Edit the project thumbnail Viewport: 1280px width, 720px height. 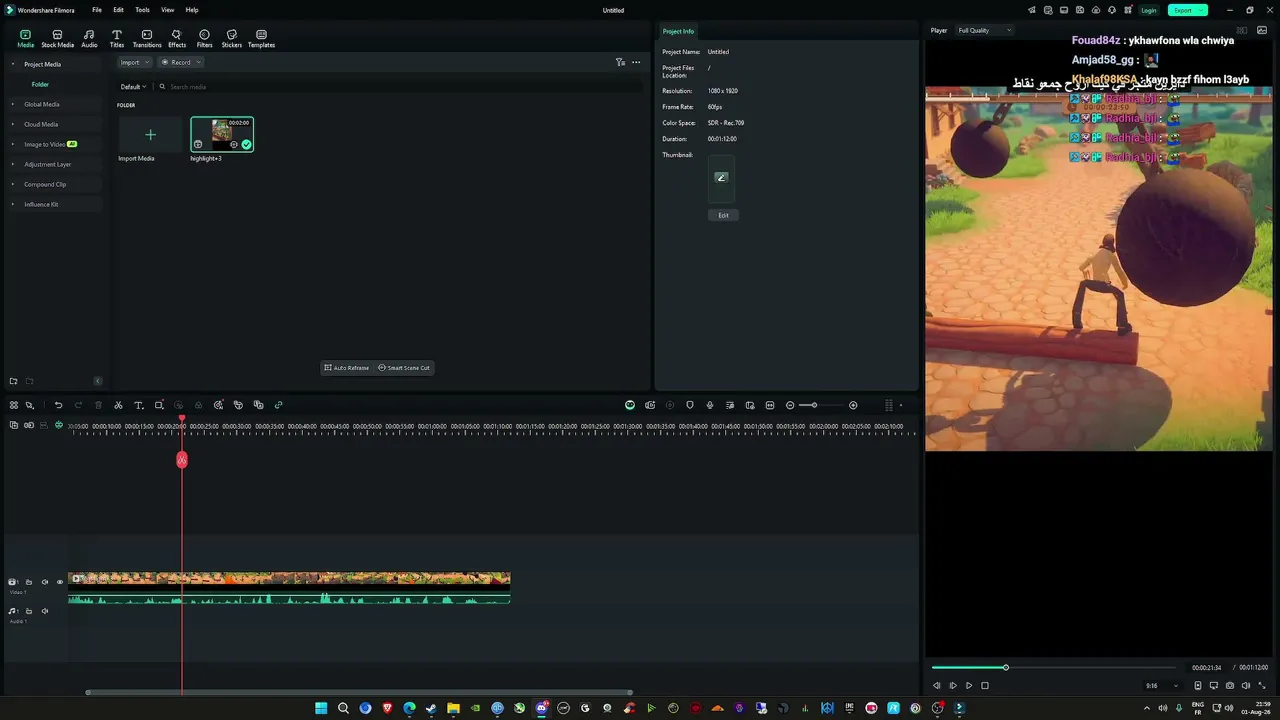tap(723, 215)
